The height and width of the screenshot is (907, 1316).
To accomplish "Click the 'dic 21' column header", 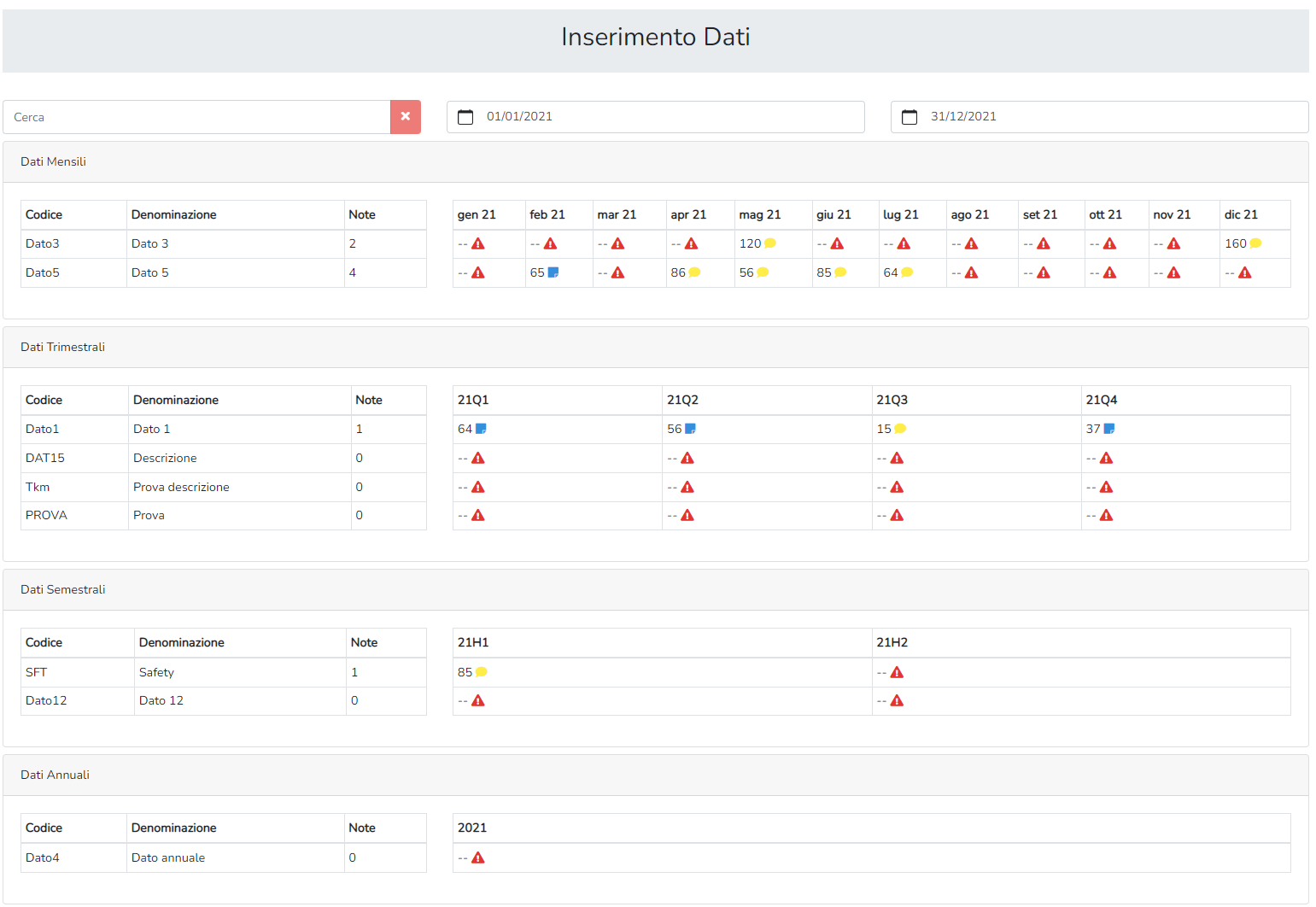I will point(1255,215).
